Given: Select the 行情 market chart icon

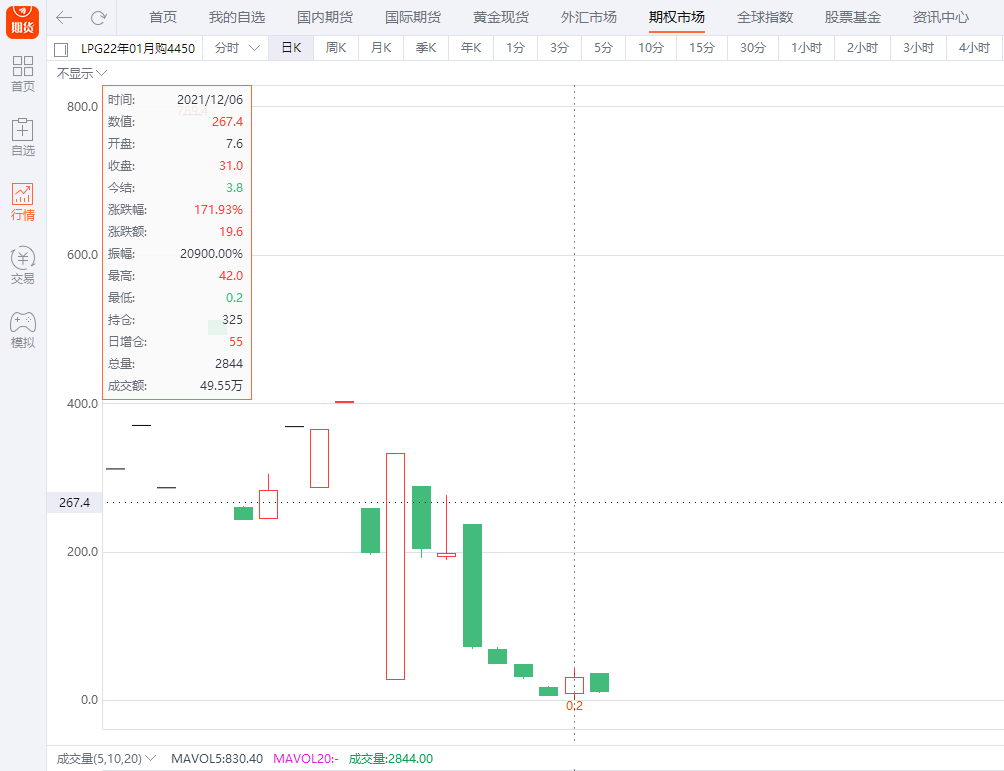Looking at the screenshot, I should coord(22,201).
